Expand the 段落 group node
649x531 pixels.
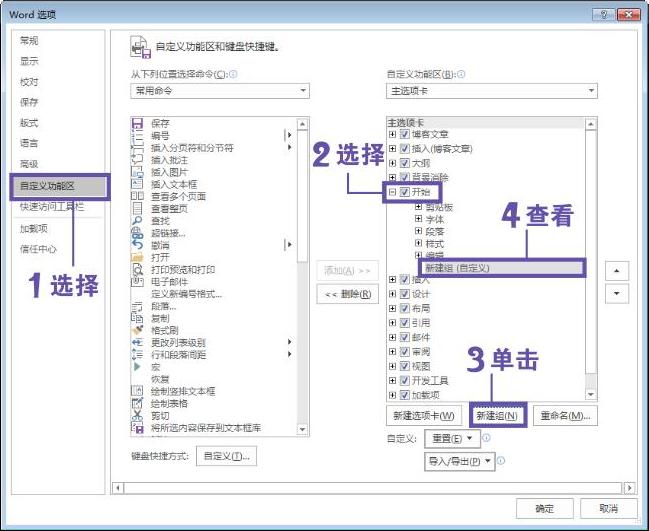(x=418, y=231)
